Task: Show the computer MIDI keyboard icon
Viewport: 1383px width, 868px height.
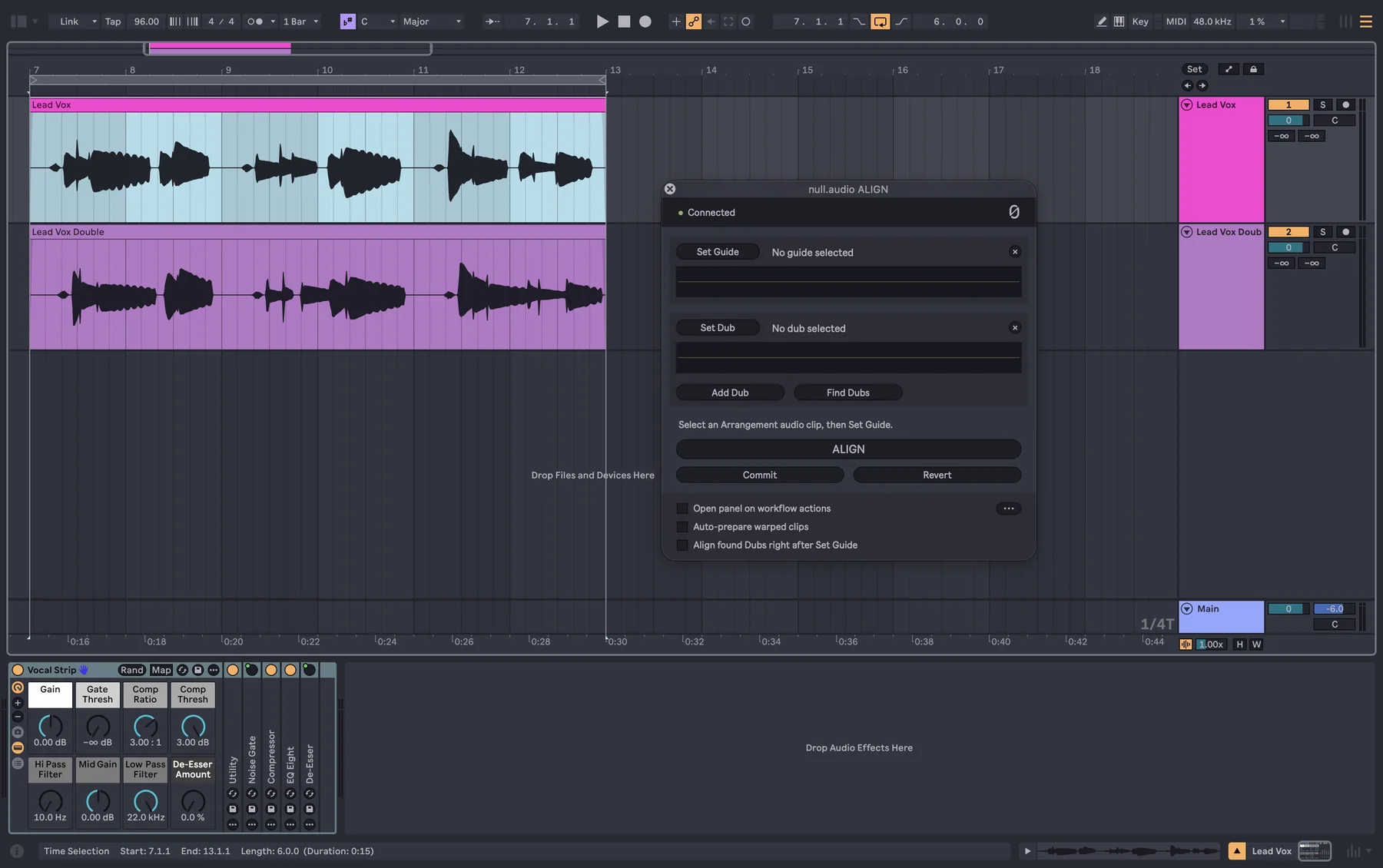Action: (1119, 22)
